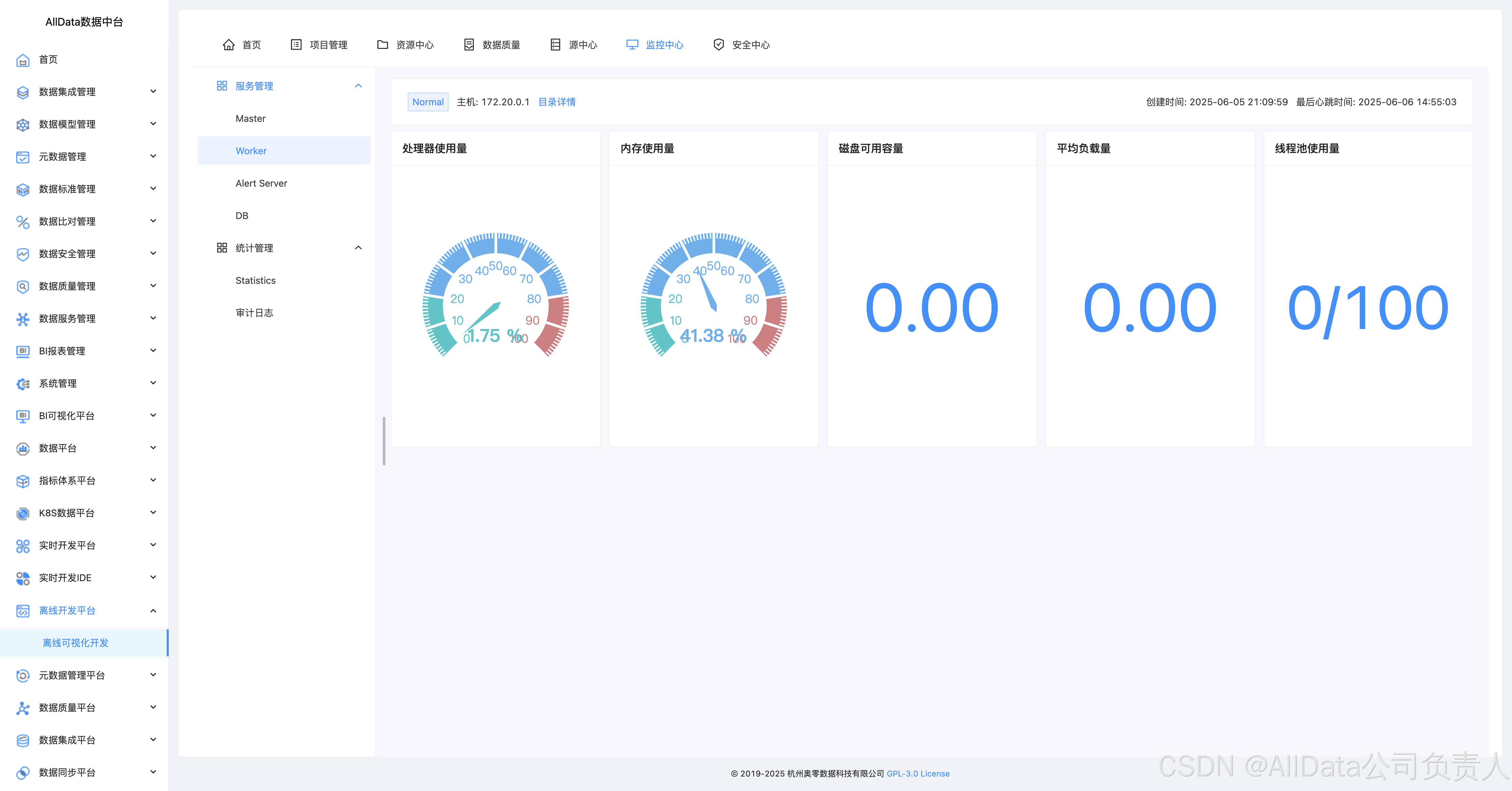Click the 数据标准管理 sidebar icon
The height and width of the screenshot is (791, 1512).
tap(22, 190)
